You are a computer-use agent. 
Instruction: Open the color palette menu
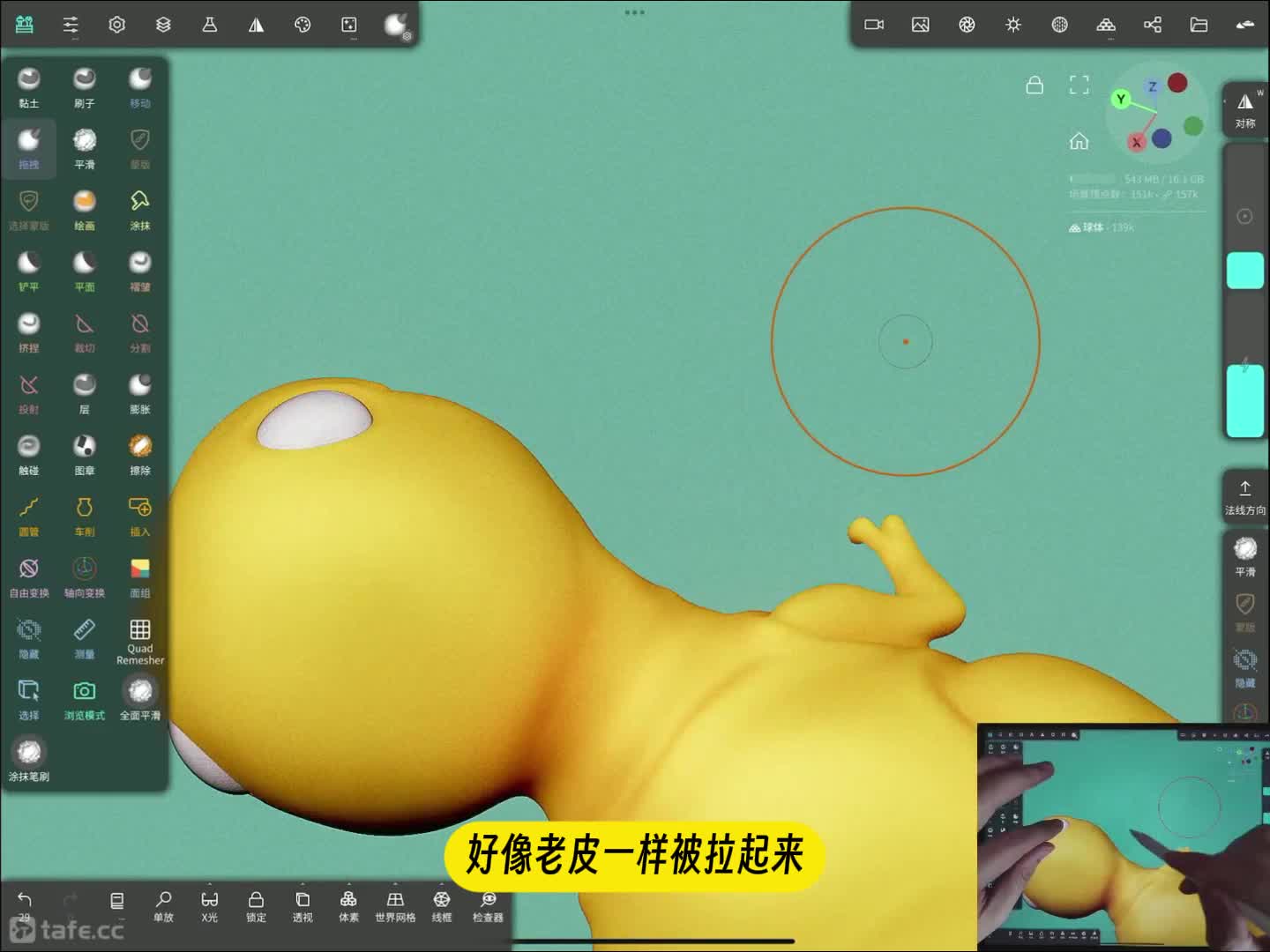303,25
